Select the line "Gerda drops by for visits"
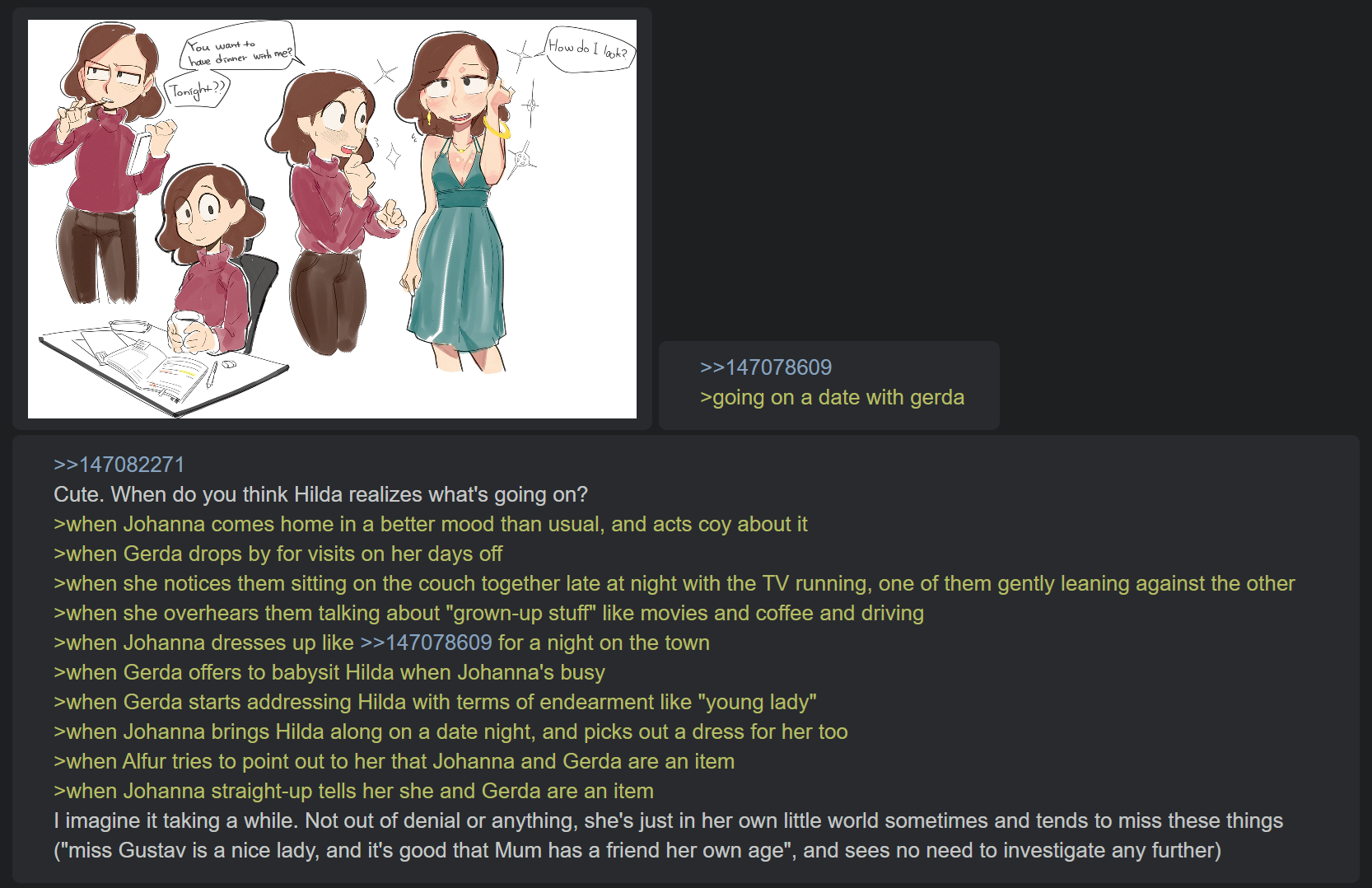The image size is (1372, 888). coord(278,554)
